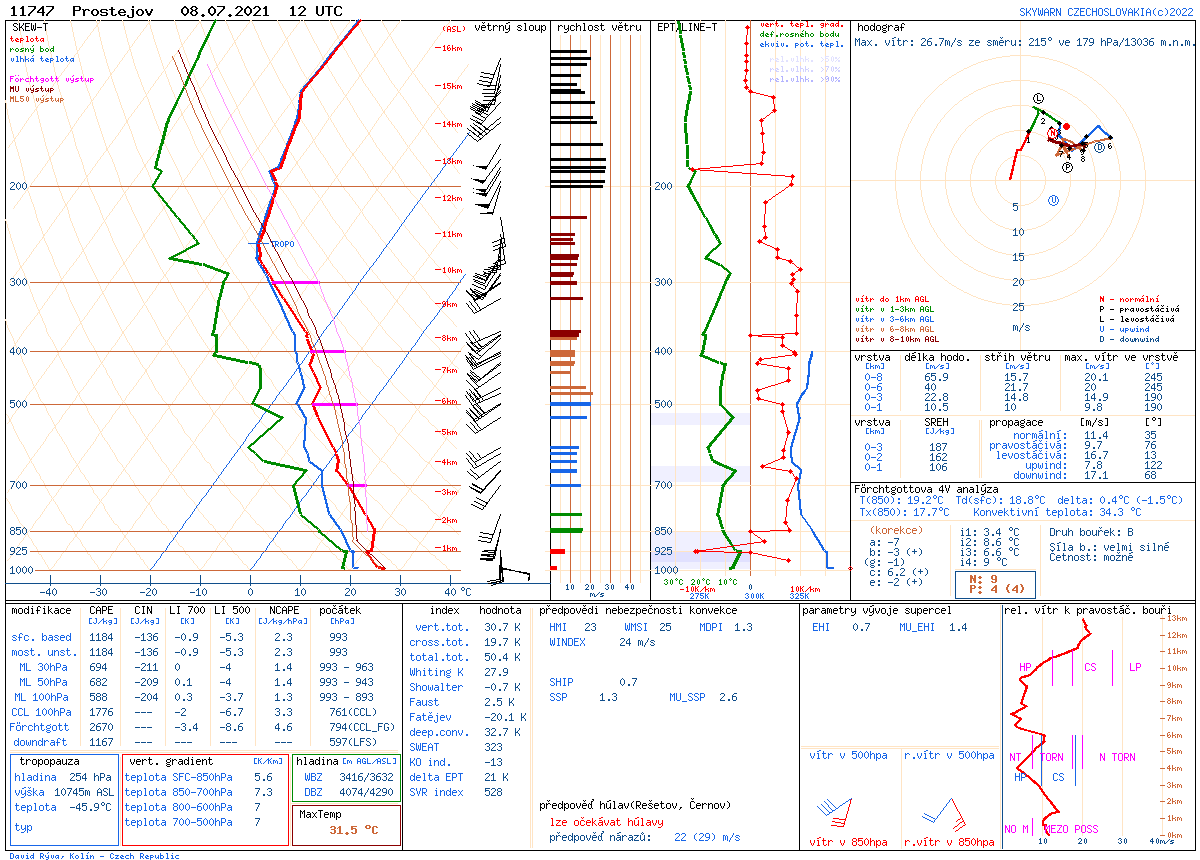Click the 'L - levostáčivá' legend entry

coord(1137,319)
